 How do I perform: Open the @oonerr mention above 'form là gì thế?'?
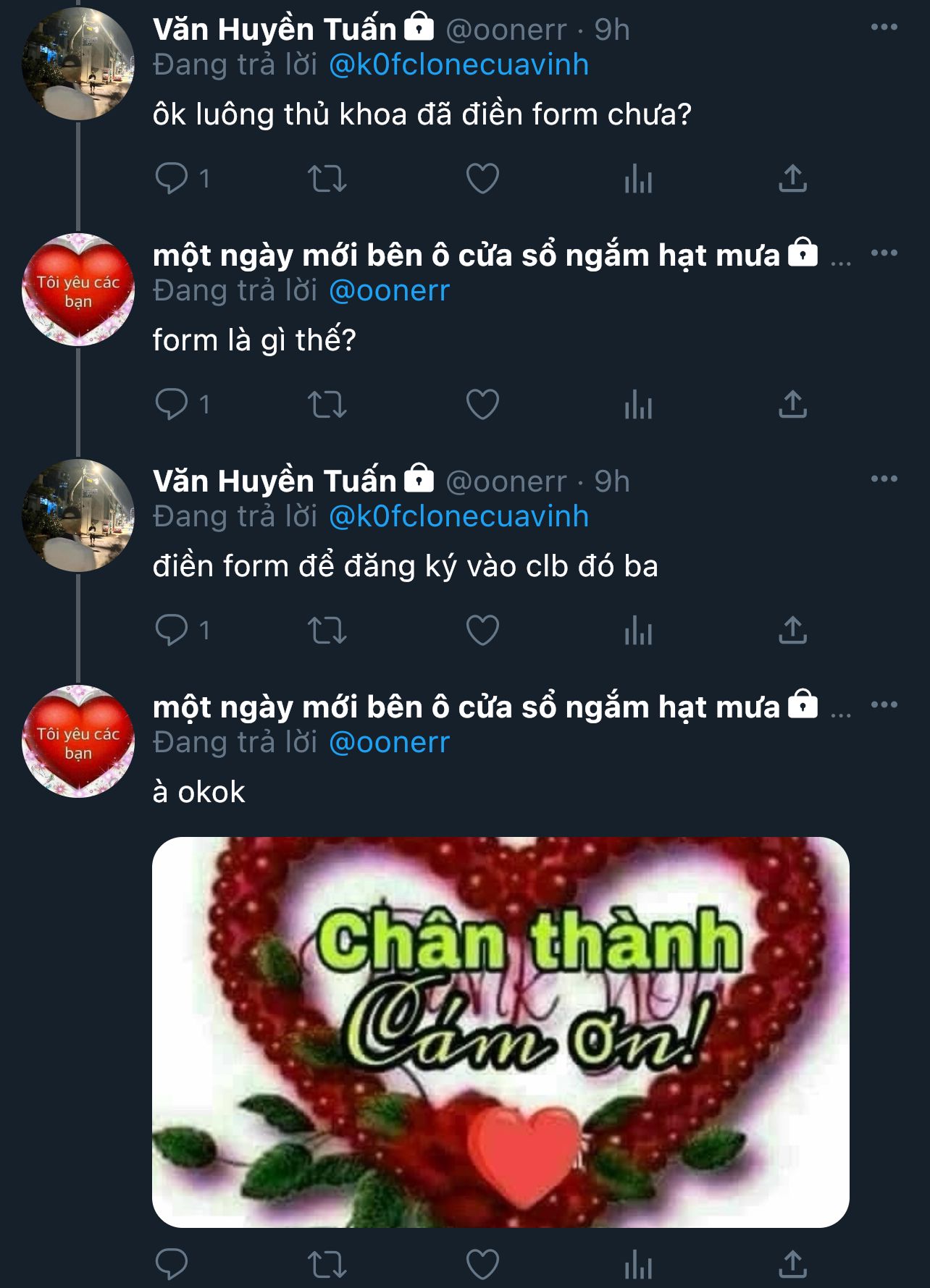[389, 291]
